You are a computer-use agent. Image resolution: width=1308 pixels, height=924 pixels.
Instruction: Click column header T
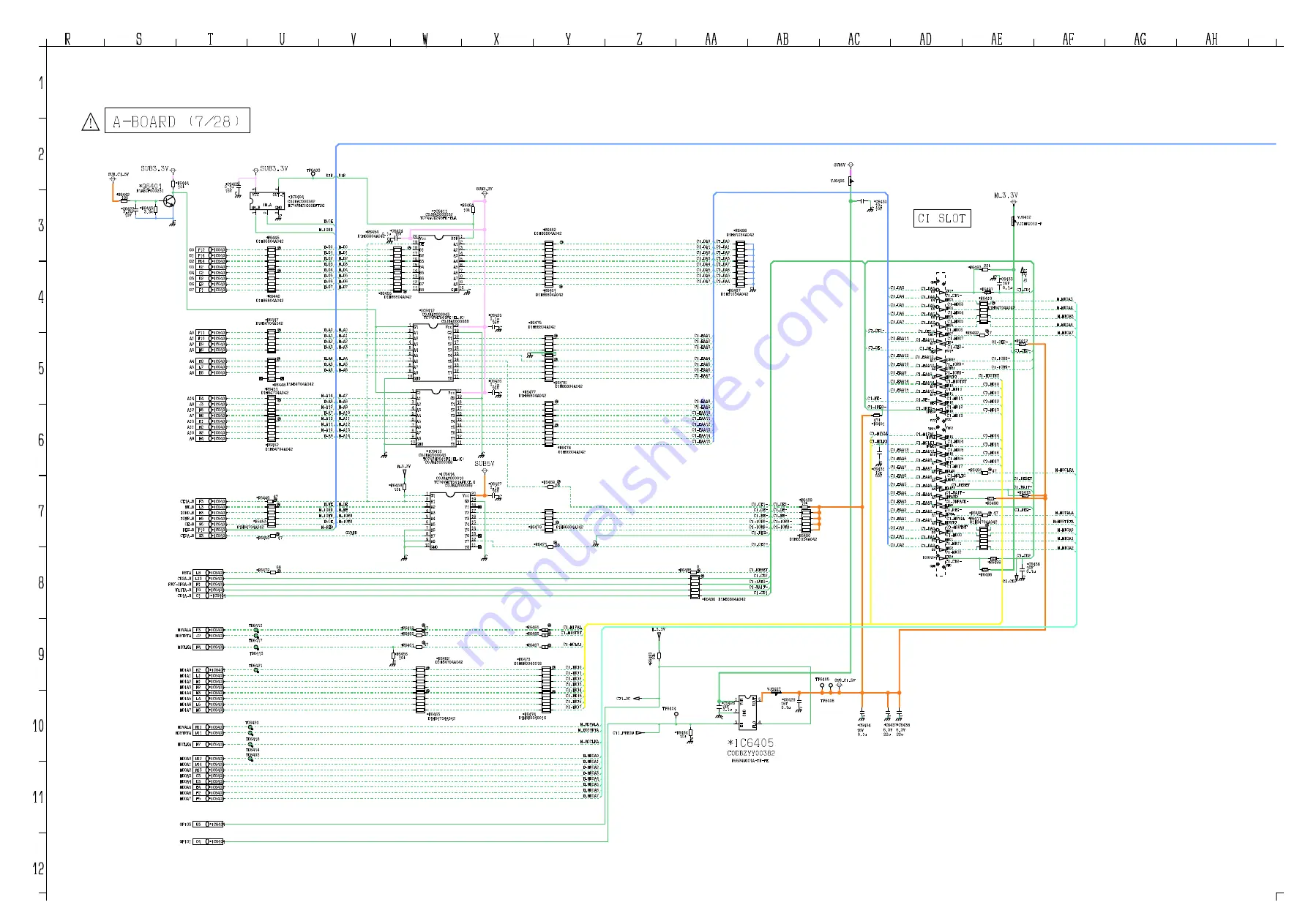click(x=210, y=40)
